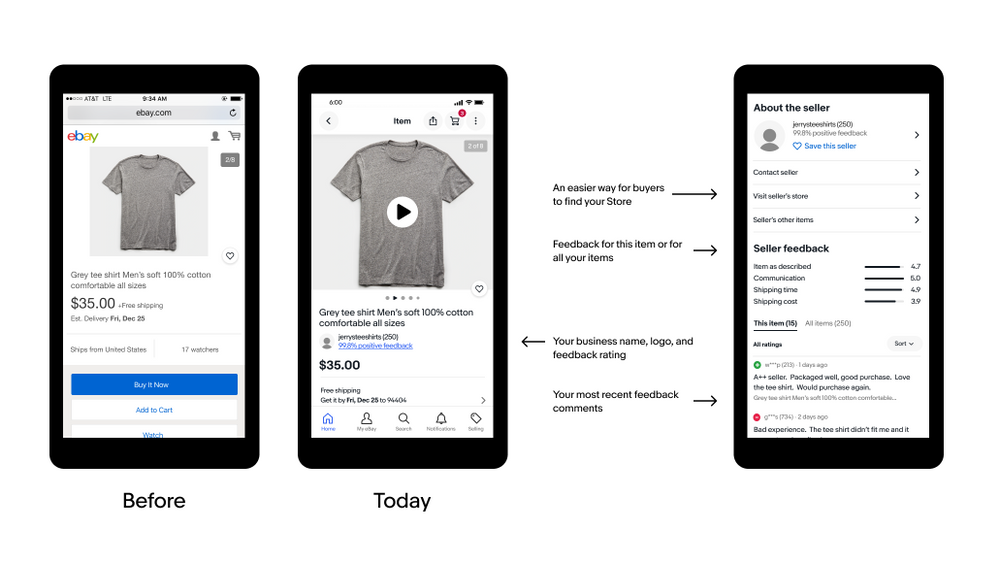Viewport: 999px width, 562px height.
Task: Toggle heart favorite on the Today screen image
Action: [479, 289]
